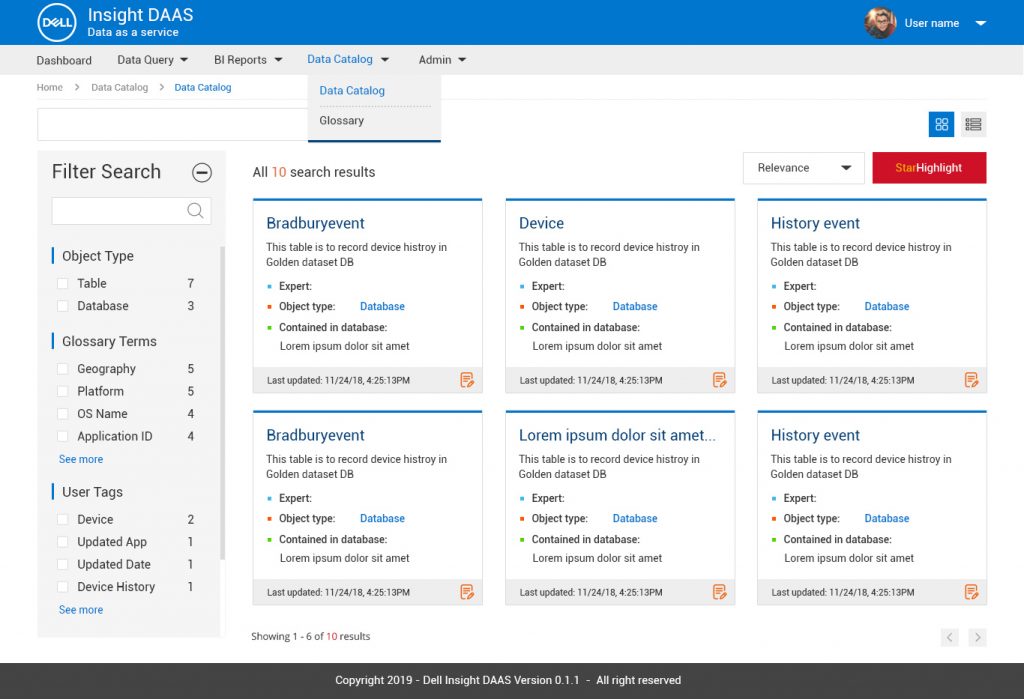The height and width of the screenshot is (699, 1024).
Task: Switch to grid view layout
Action: [941, 123]
